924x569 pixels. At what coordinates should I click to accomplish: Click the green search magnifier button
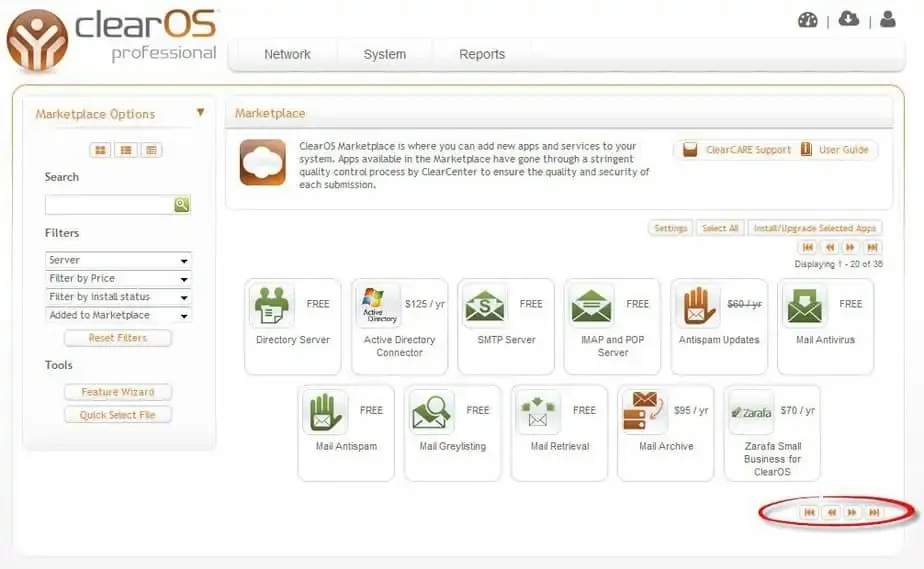181,205
